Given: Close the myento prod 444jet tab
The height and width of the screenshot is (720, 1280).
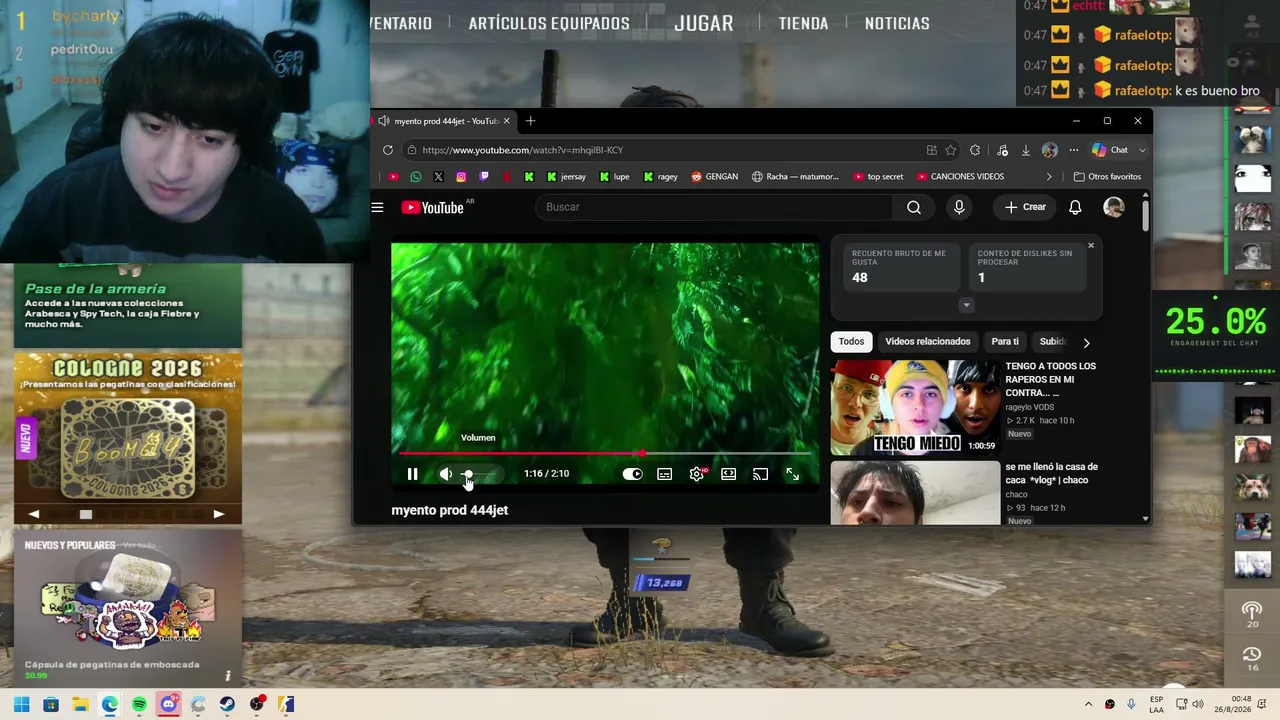Looking at the screenshot, I should (506, 121).
